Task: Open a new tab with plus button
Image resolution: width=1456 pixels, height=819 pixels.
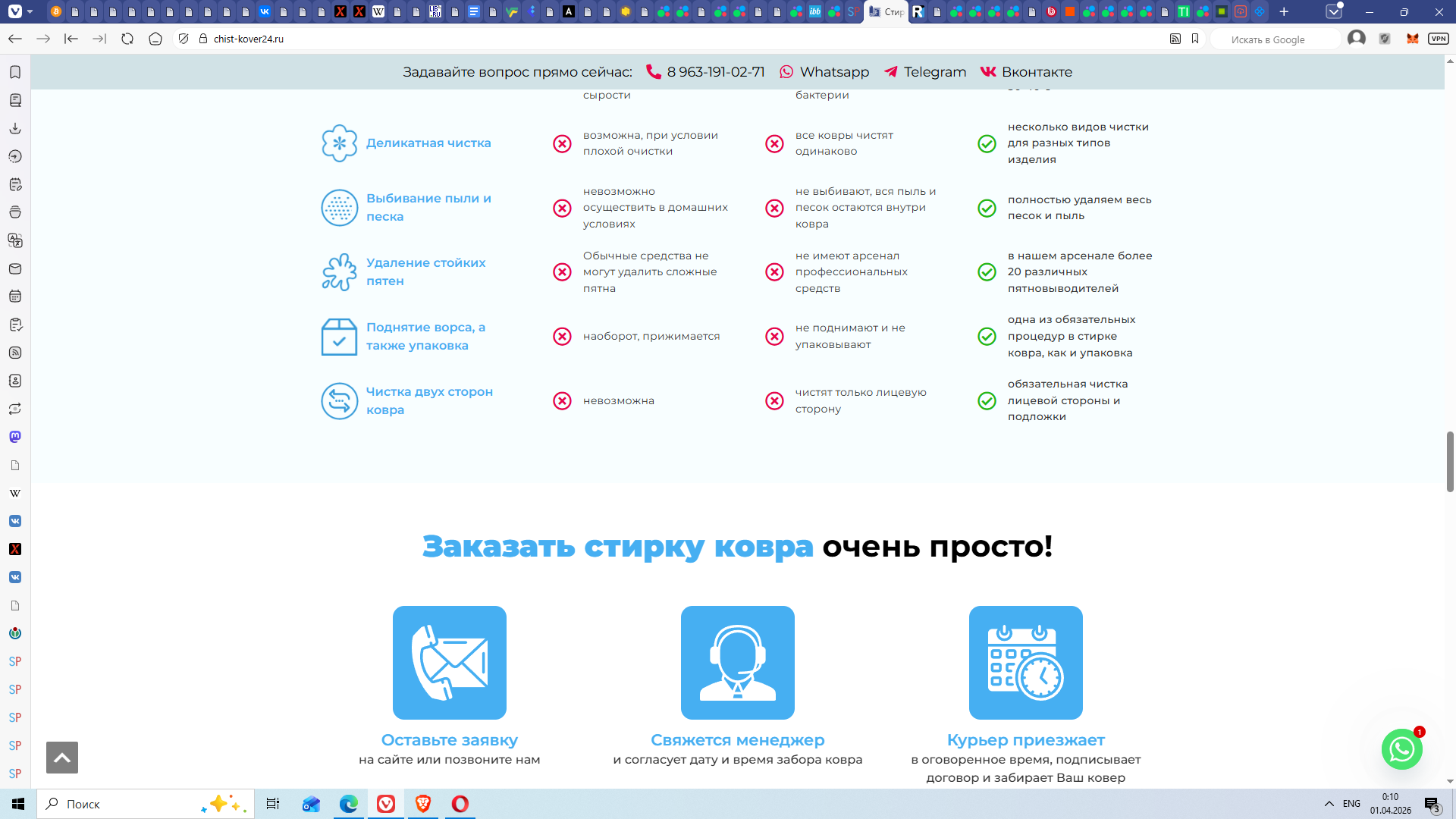Action: [x=1284, y=11]
